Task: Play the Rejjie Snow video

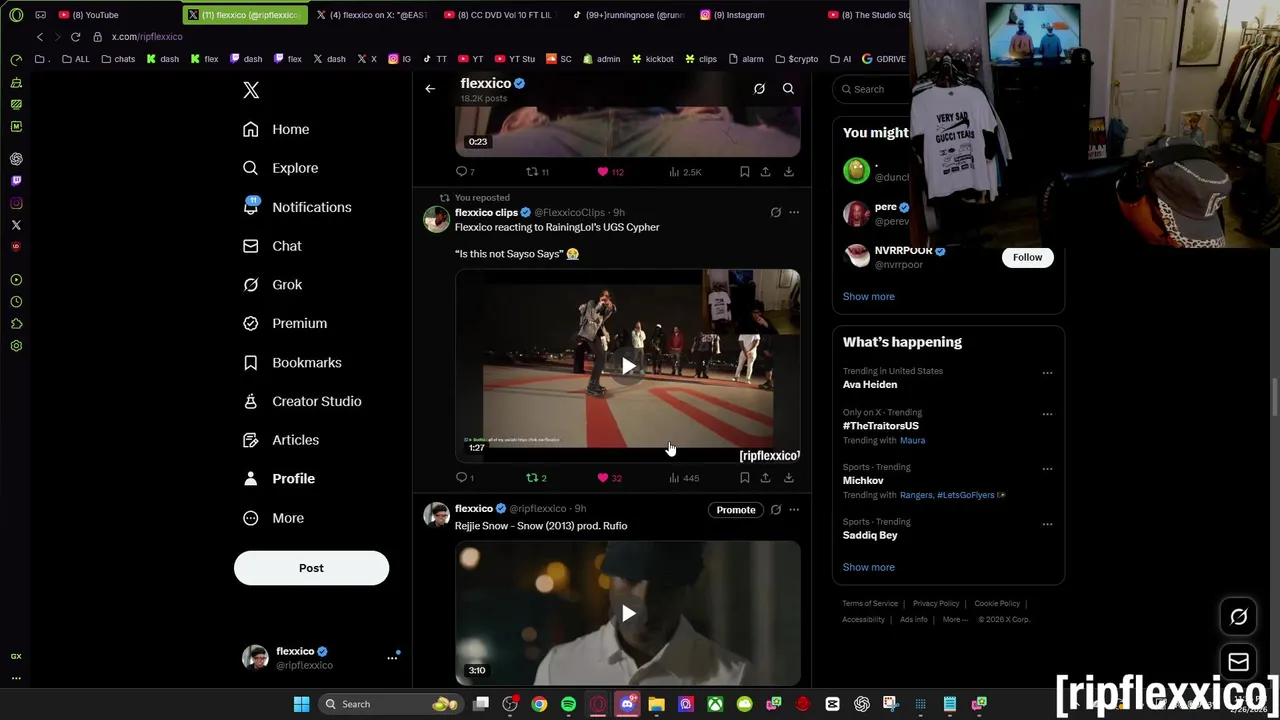Action: tap(628, 613)
